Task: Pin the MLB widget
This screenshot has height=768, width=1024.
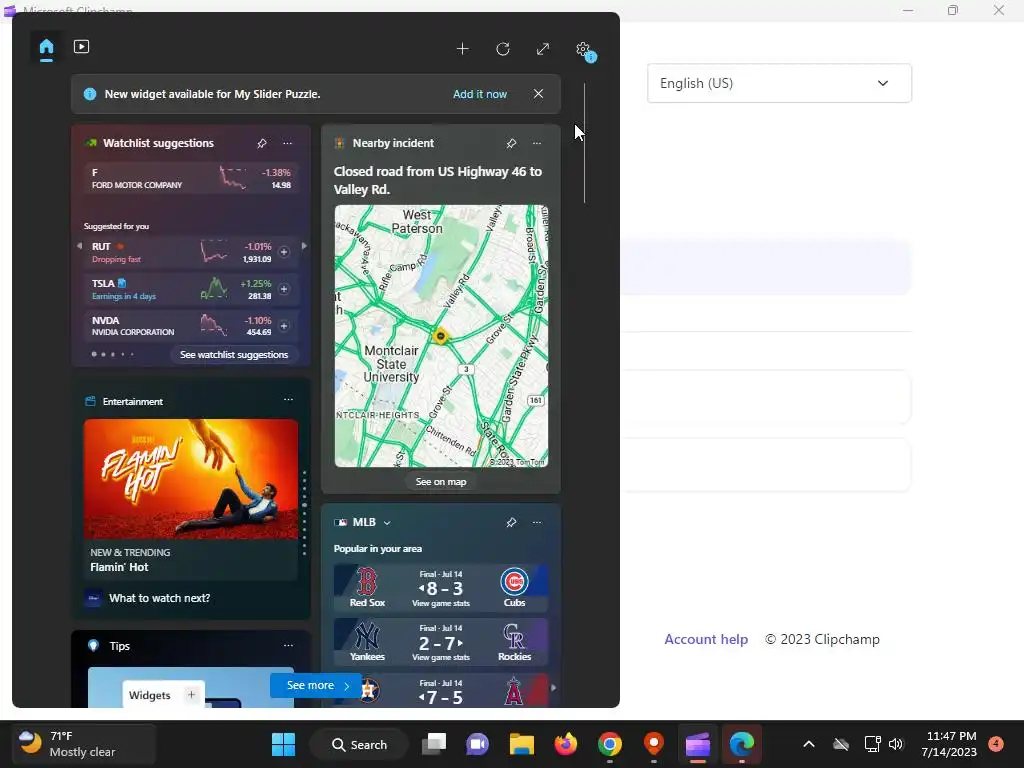Action: (511, 522)
